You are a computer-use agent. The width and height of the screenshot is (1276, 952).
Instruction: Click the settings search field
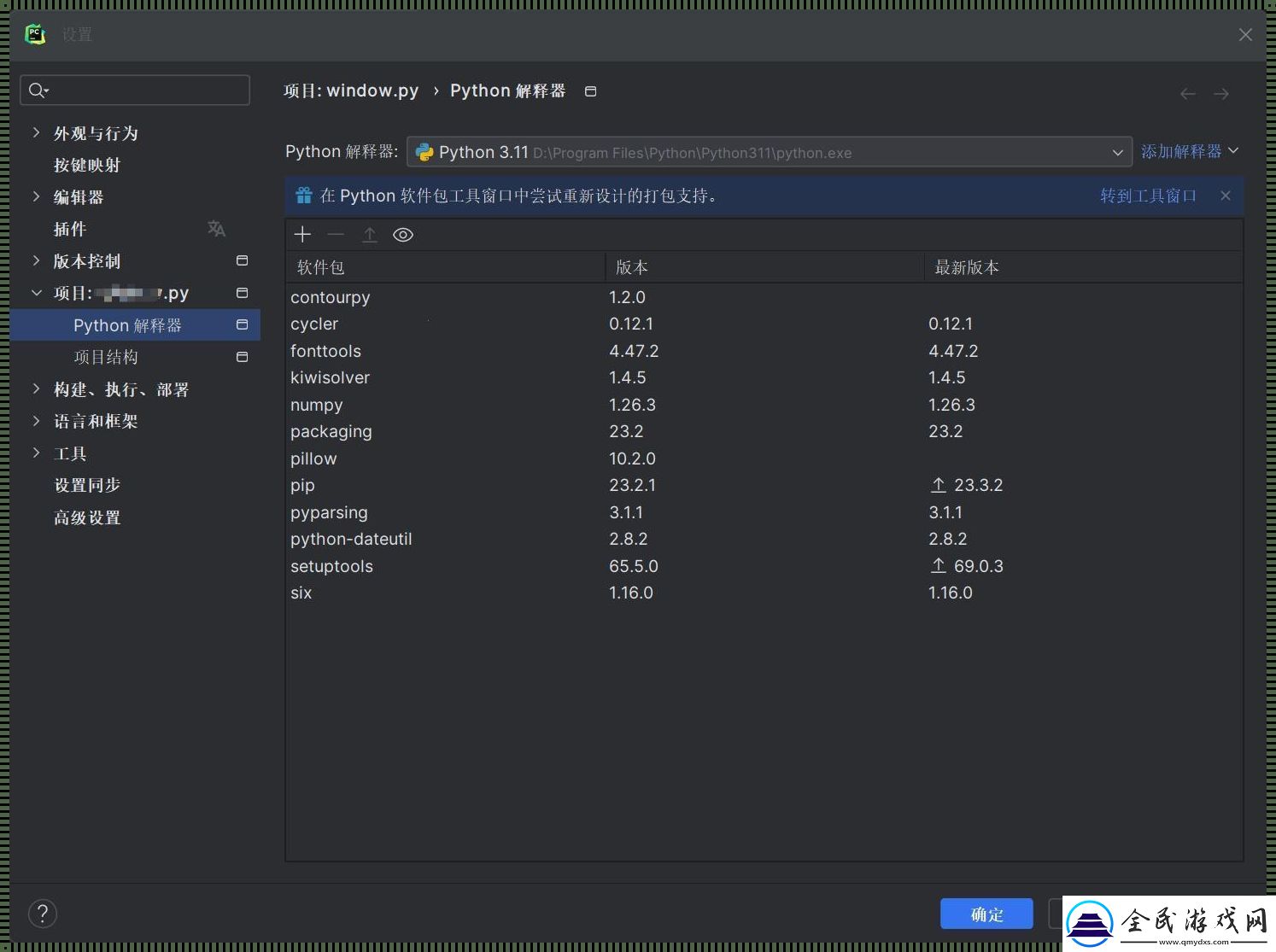tap(135, 90)
